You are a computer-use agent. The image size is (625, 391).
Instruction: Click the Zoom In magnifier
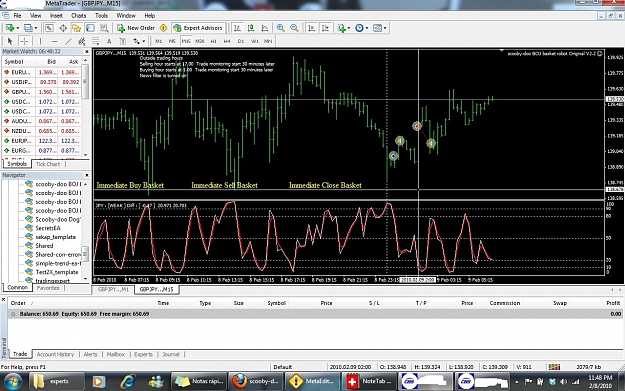click(281, 28)
